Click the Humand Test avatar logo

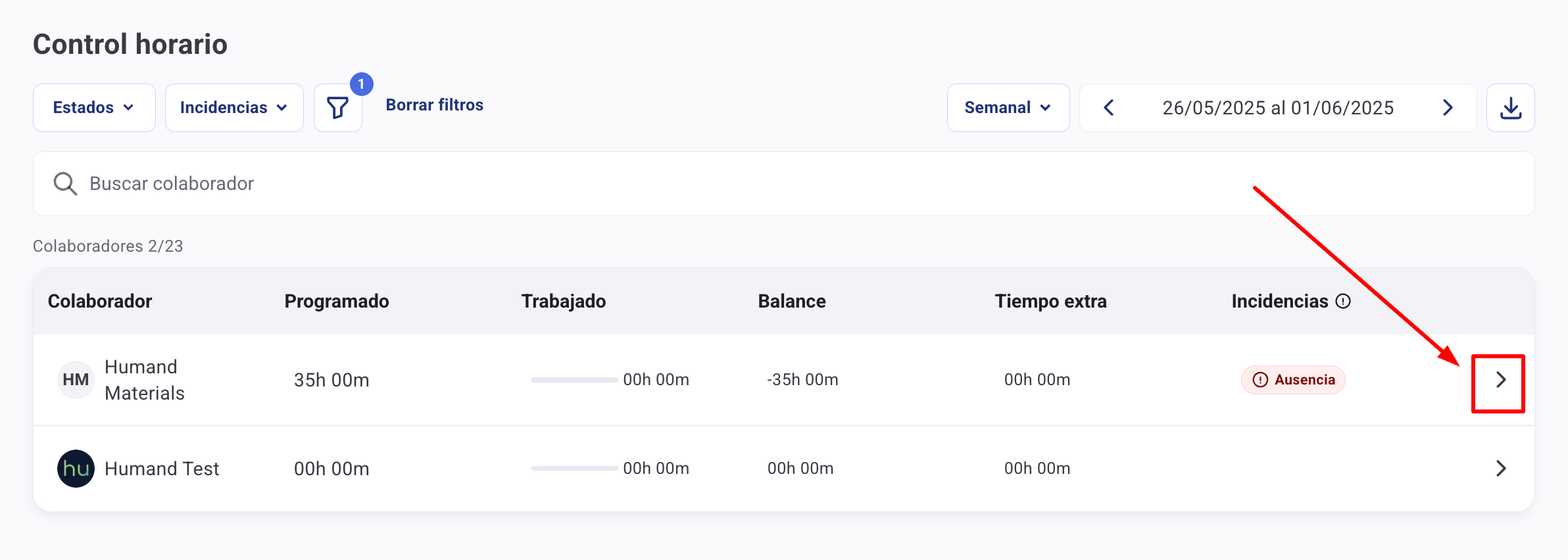tap(76, 469)
